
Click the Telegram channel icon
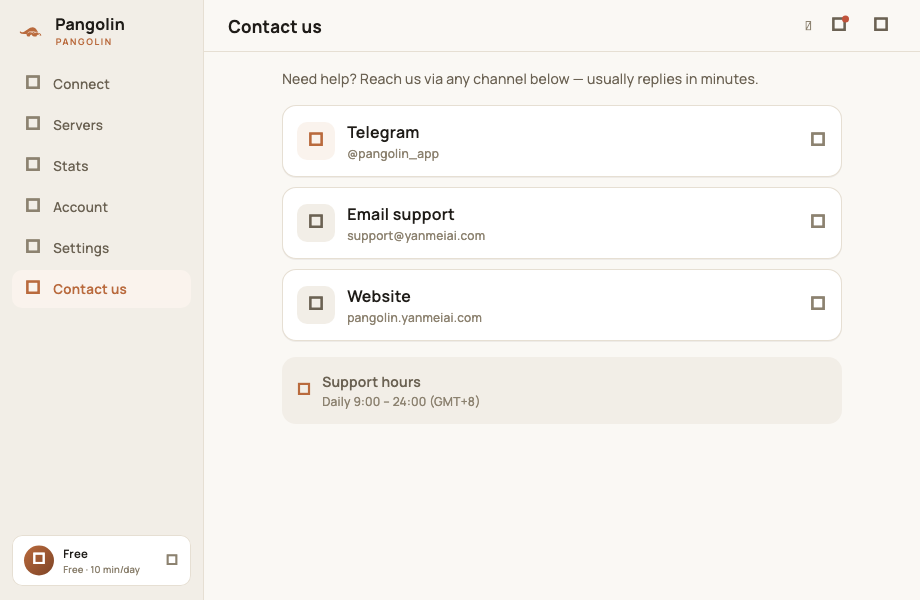point(316,140)
